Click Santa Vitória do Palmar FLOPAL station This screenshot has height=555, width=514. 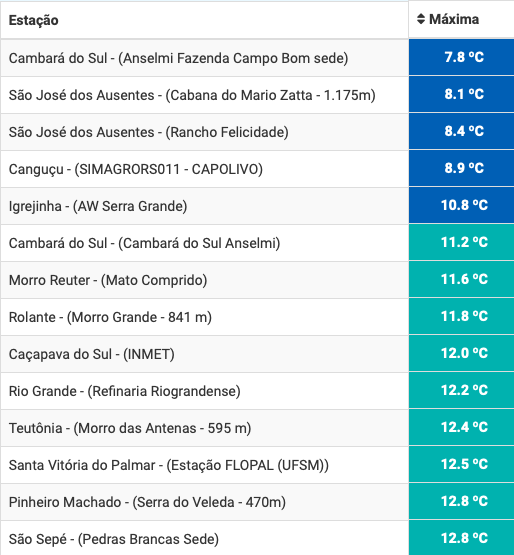(169, 465)
